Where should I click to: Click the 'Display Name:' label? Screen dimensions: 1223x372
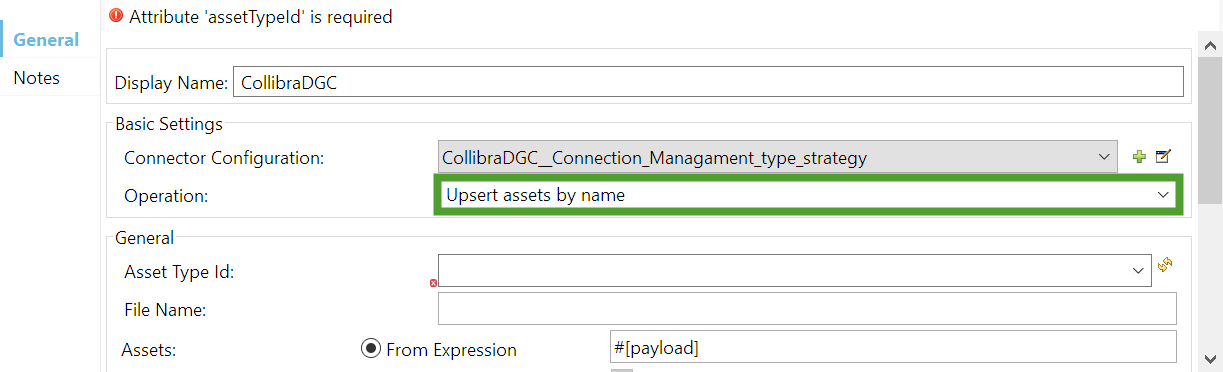pyautogui.click(x=172, y=84)
